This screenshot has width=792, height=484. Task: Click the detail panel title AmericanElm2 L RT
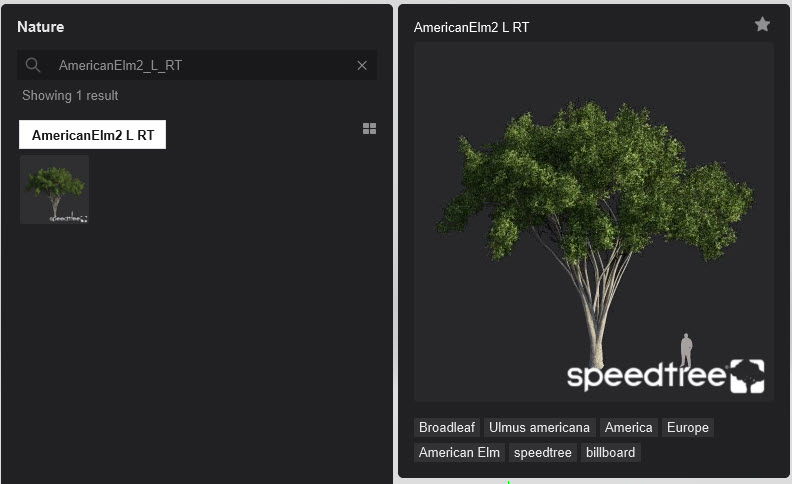472,27
